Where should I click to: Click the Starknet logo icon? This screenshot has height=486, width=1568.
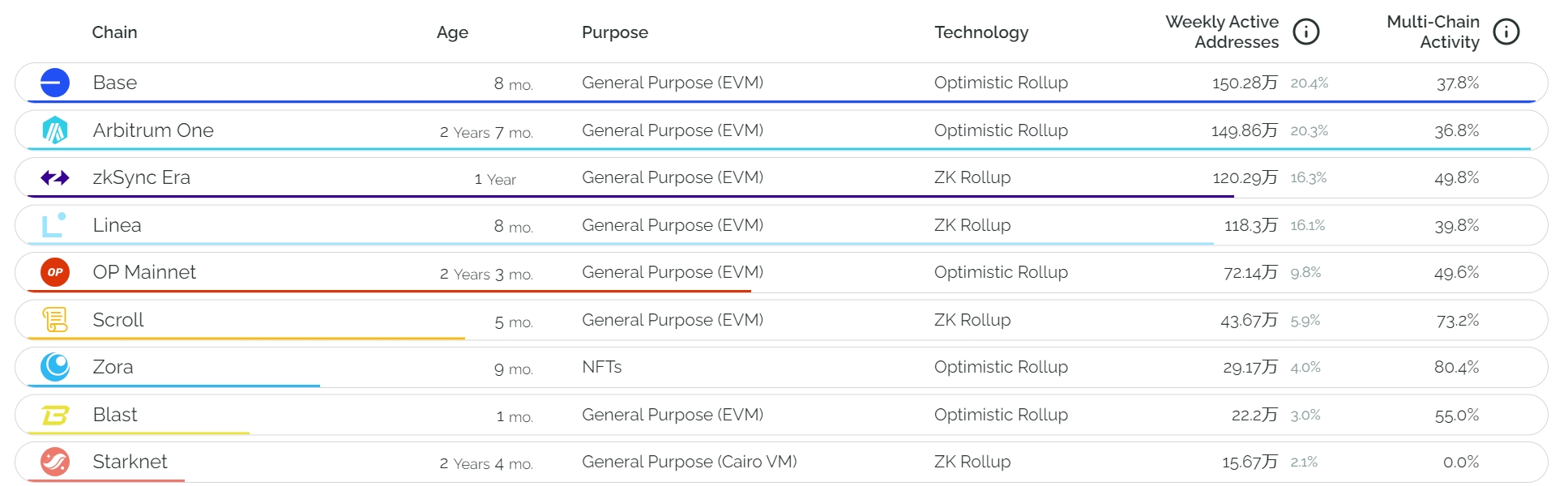click(55, 462)
